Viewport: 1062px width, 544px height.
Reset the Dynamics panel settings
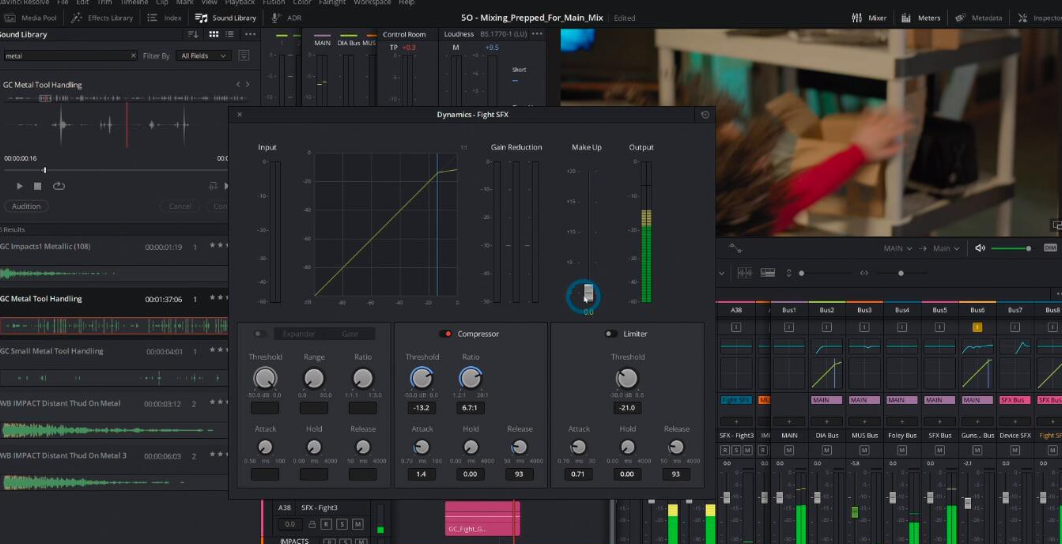(704, 114)
